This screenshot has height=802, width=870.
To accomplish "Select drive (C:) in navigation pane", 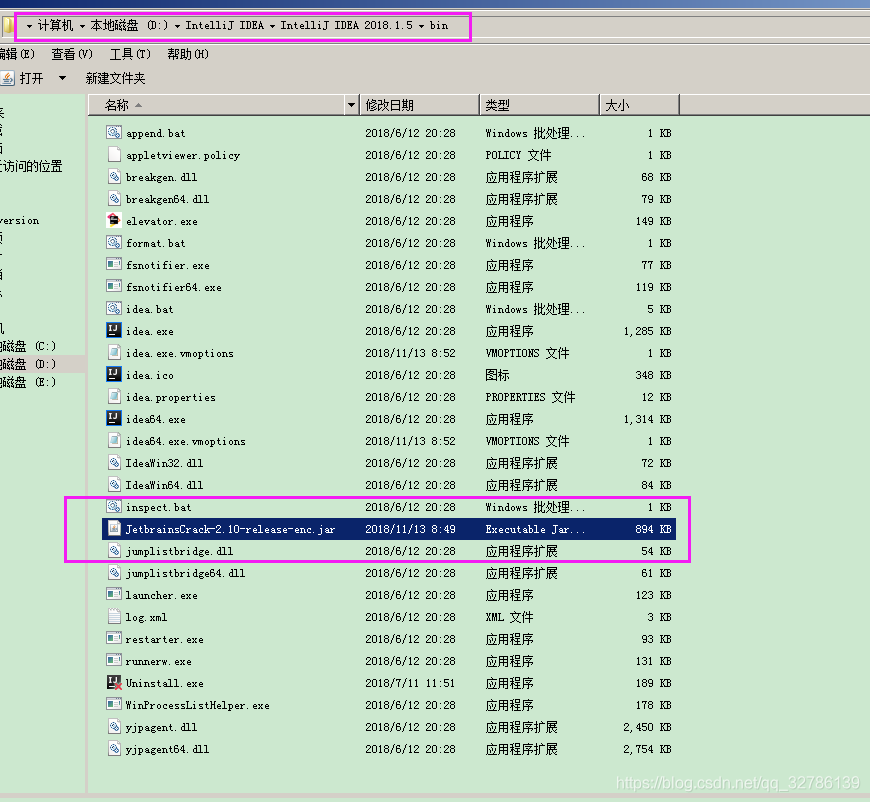I will (x=28, y=346).
